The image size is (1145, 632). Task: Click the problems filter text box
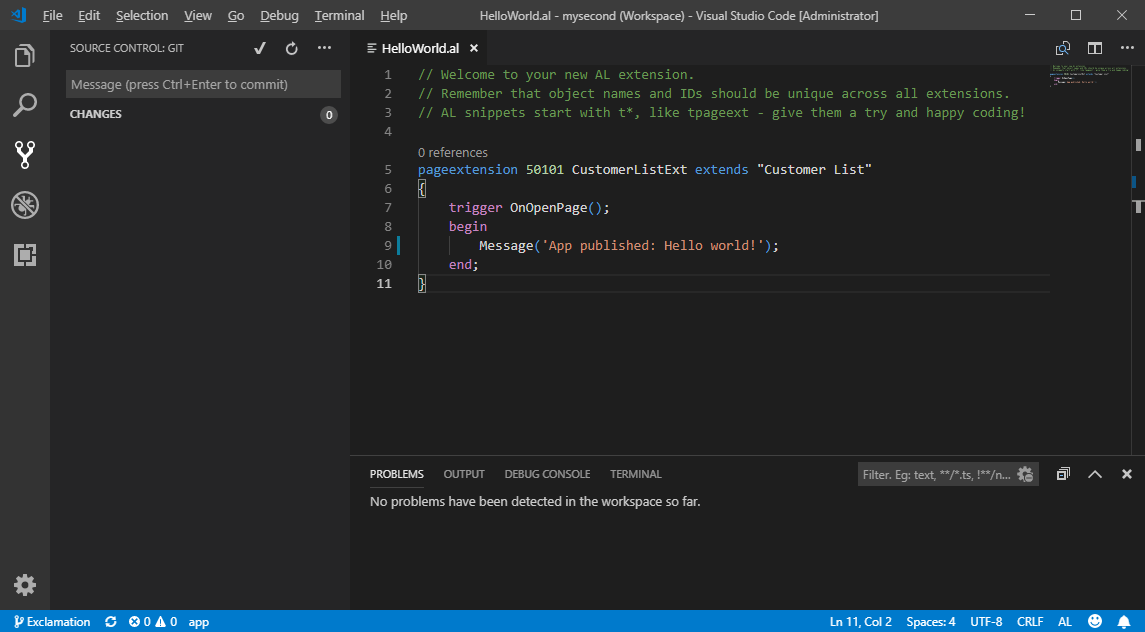[x=936, y=474]
